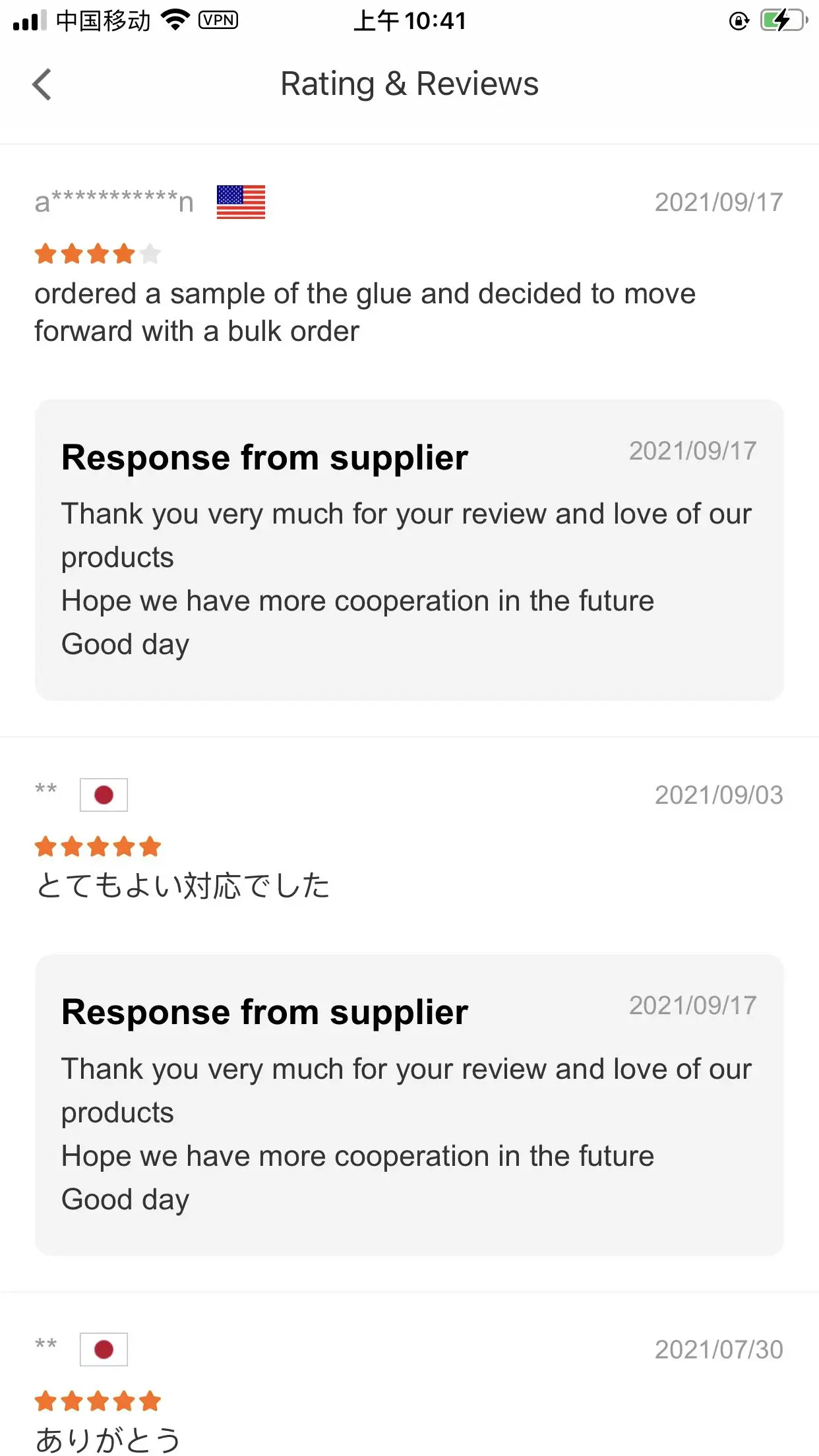Viewport: 819px width, 1456px height.
Task: Tap the Japan flag on the 2021/07/30 review
Action: point(104,1349)
